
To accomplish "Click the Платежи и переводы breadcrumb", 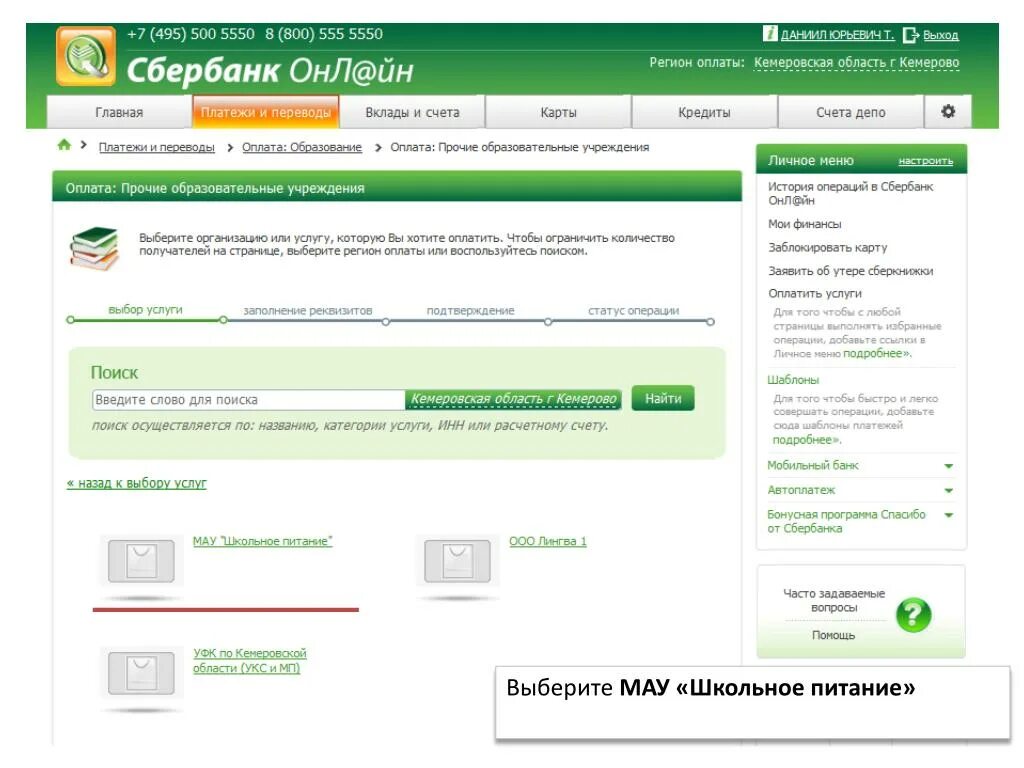I will coord(157,147).
